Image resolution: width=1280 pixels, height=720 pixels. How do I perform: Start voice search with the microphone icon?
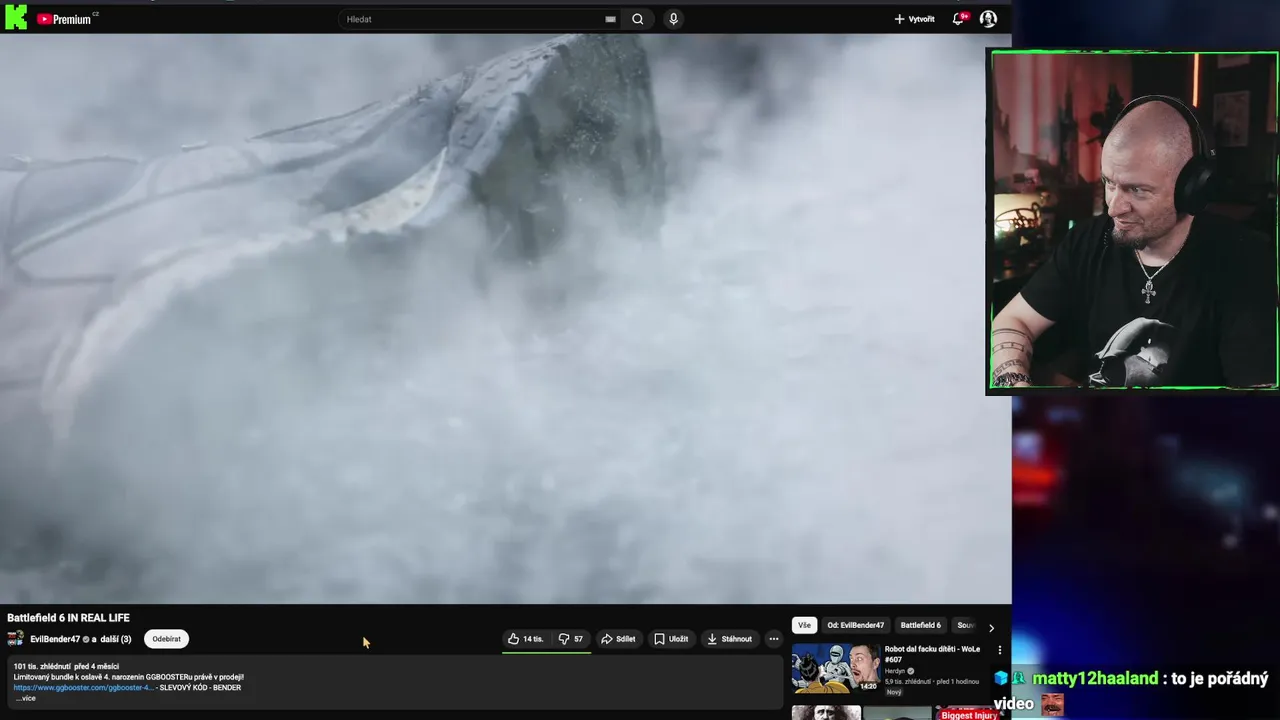pos(673,19)
